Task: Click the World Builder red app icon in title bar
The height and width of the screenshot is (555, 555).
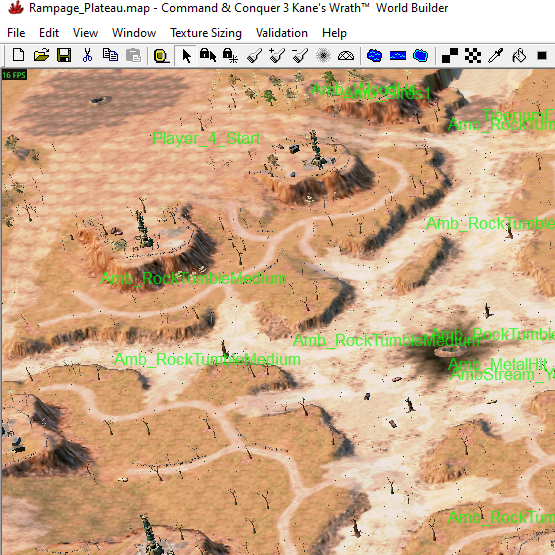Action: (16, 8)
